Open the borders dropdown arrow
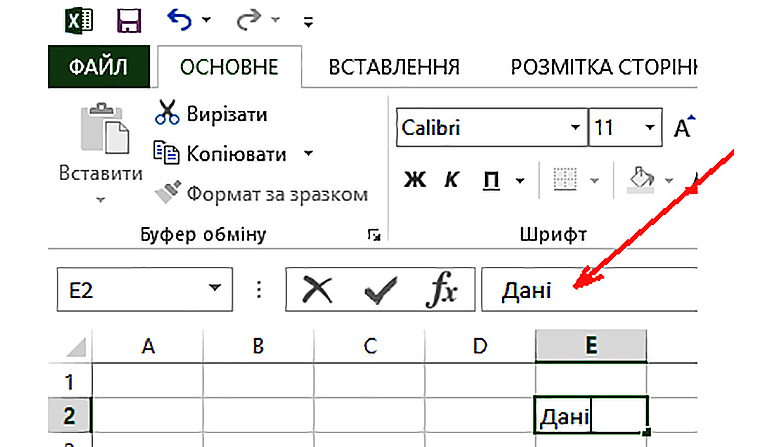 click(x=594, y=181)
